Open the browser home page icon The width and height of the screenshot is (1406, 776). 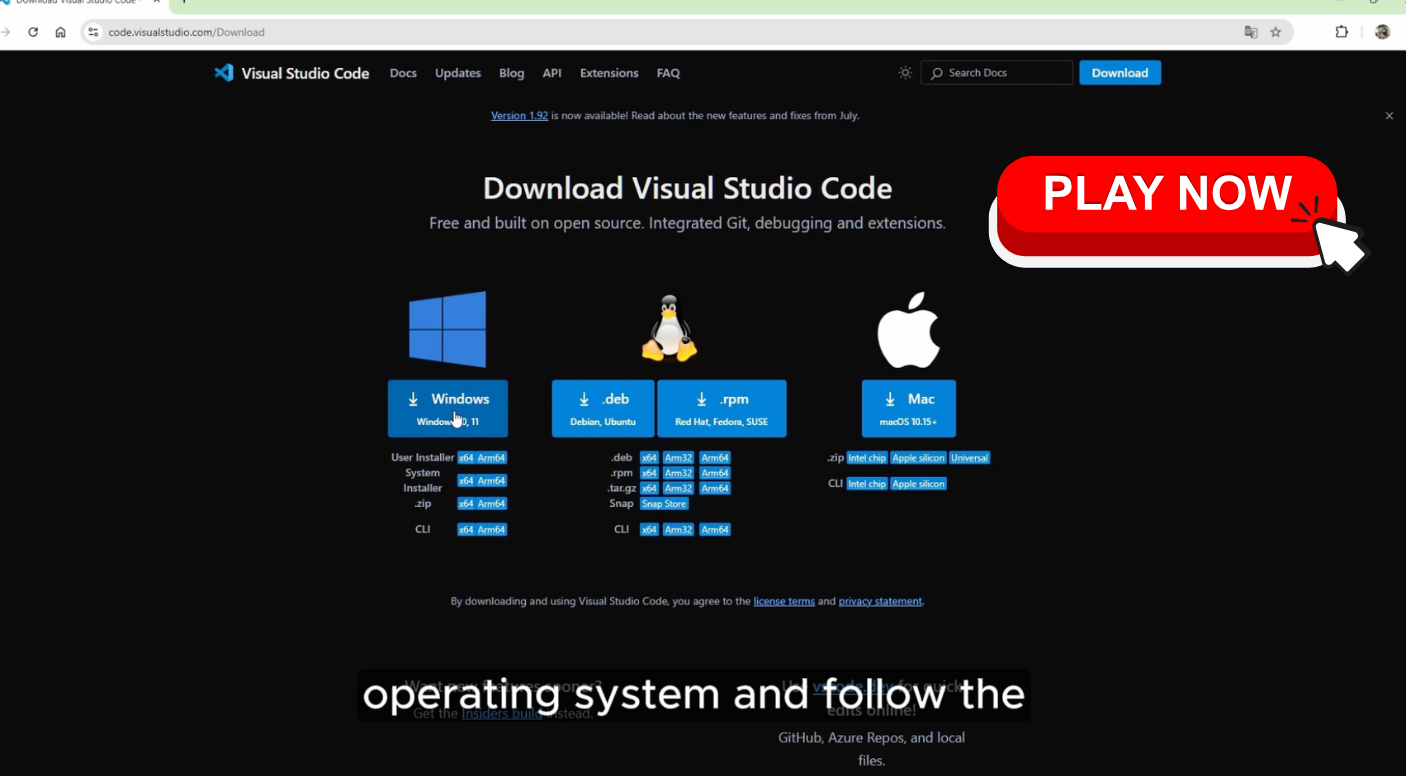[x=60, y=32]
